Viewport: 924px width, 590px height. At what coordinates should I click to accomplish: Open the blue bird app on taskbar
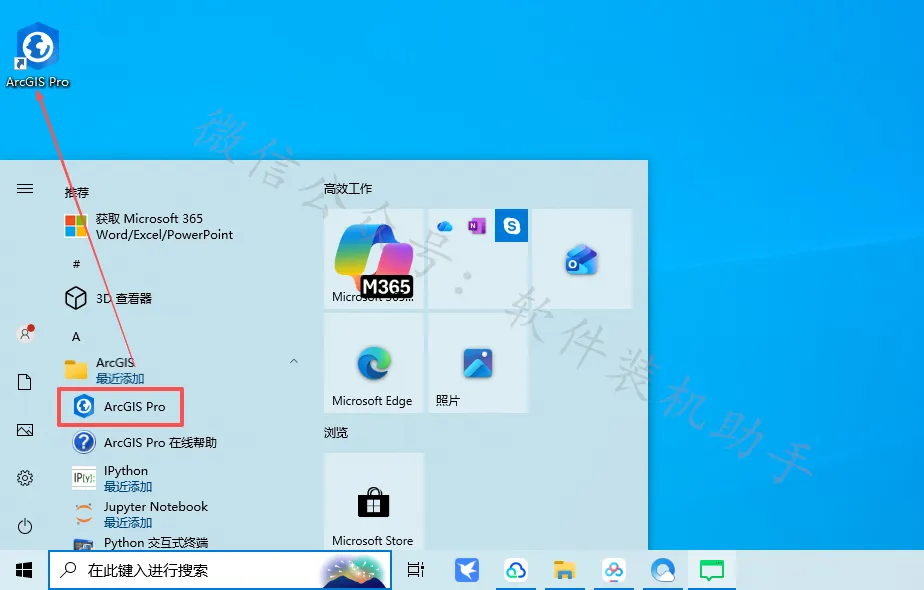(x=467, y=570)
